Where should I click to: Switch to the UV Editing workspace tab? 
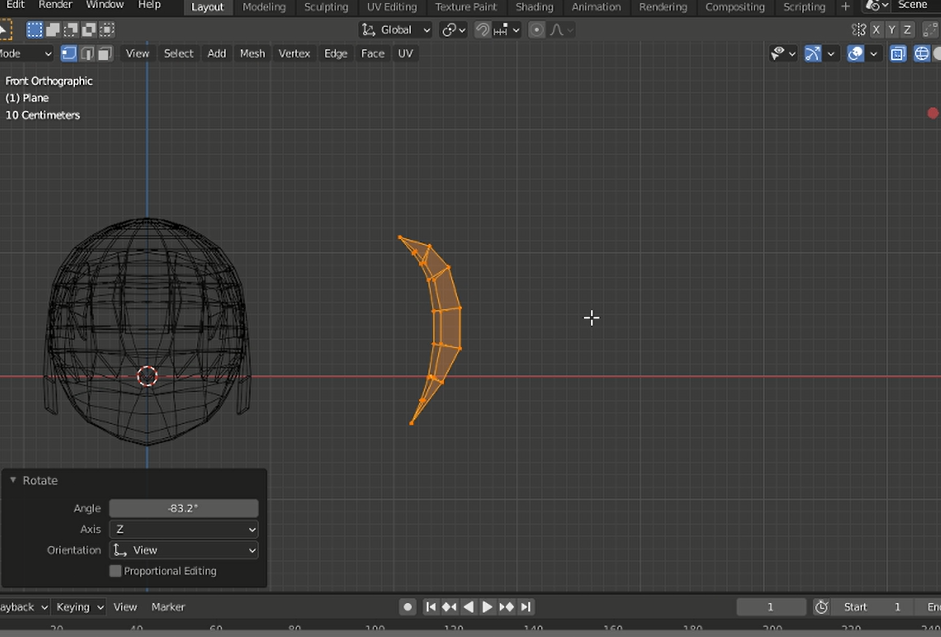392,7
